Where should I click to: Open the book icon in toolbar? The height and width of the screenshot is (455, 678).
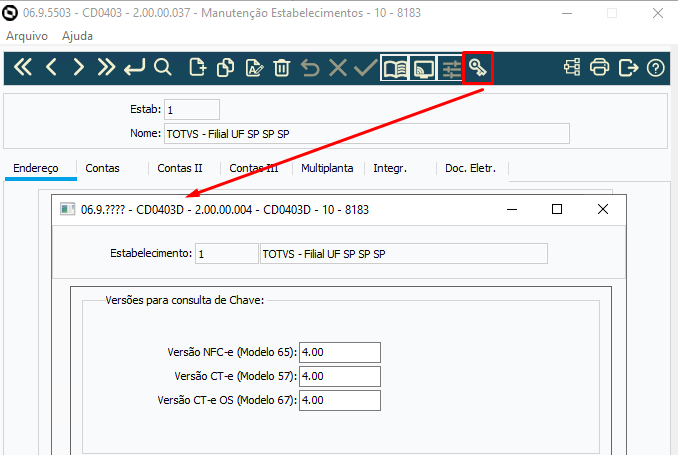point(395,68)
